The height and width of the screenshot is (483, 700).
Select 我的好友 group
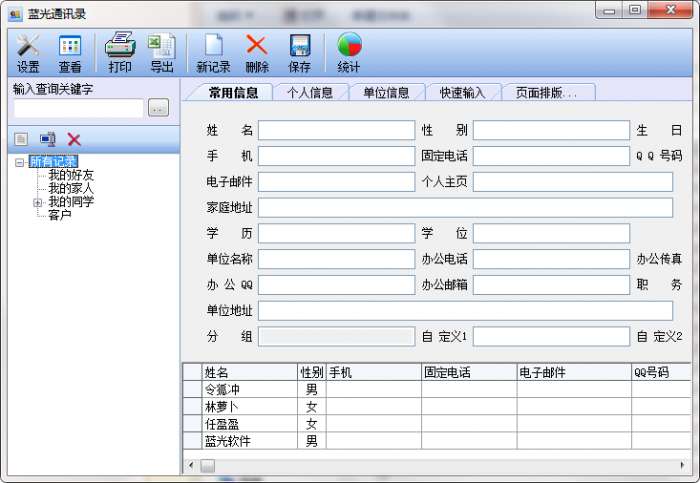coord(71,175)
